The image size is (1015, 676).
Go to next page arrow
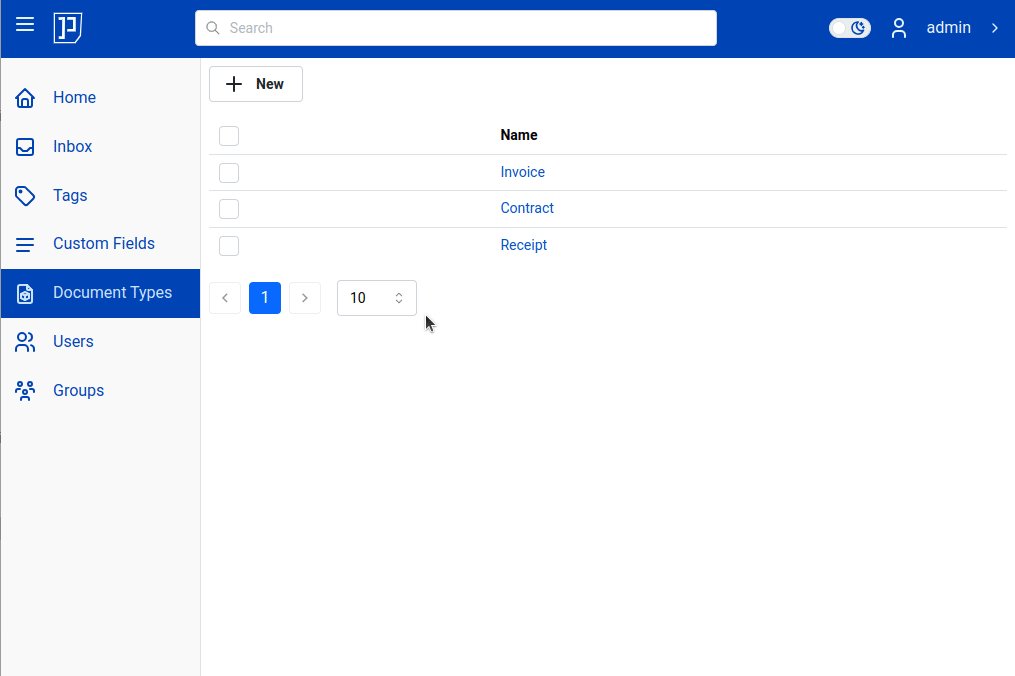[305, 298]
